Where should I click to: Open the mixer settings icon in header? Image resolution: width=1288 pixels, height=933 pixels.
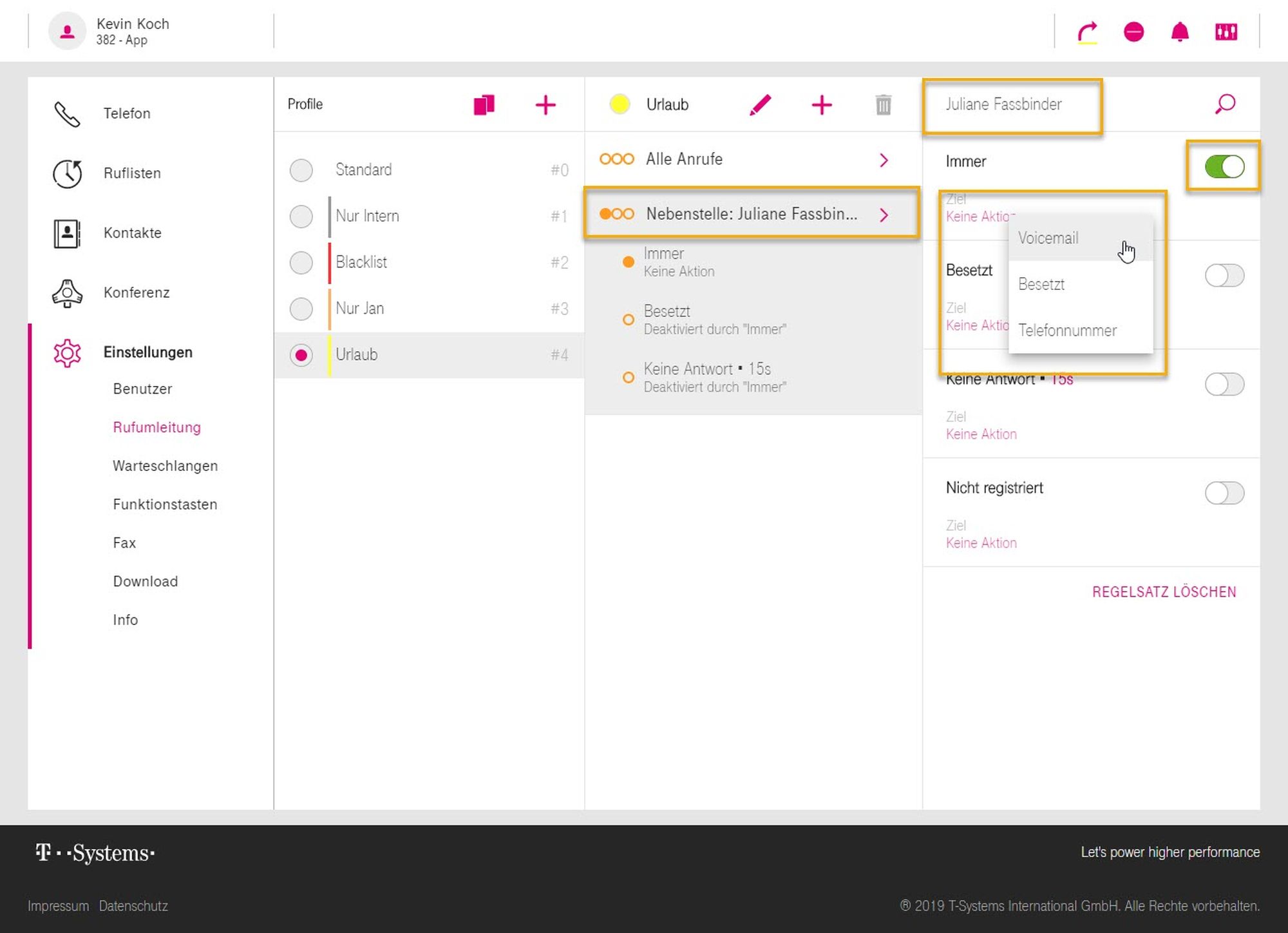(x=1226, y=32)
